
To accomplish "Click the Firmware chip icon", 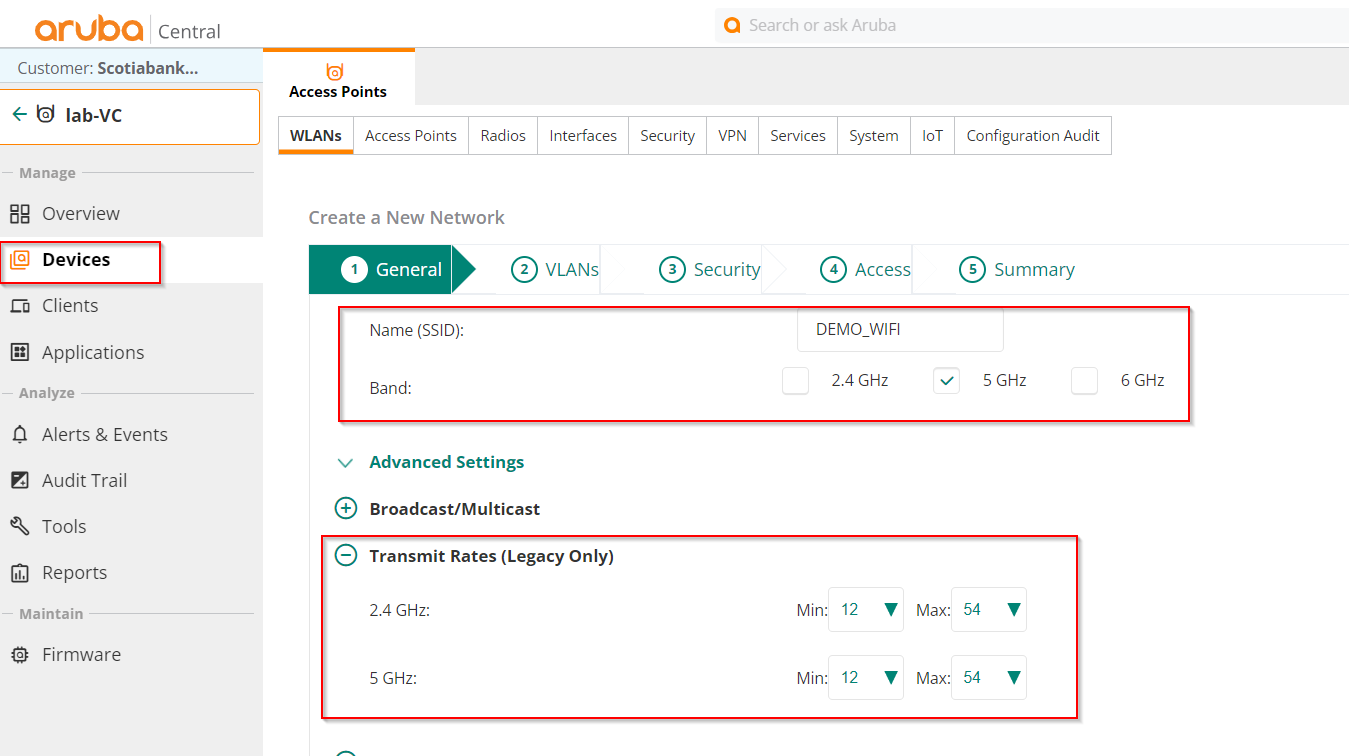I will tap(20, 655).
